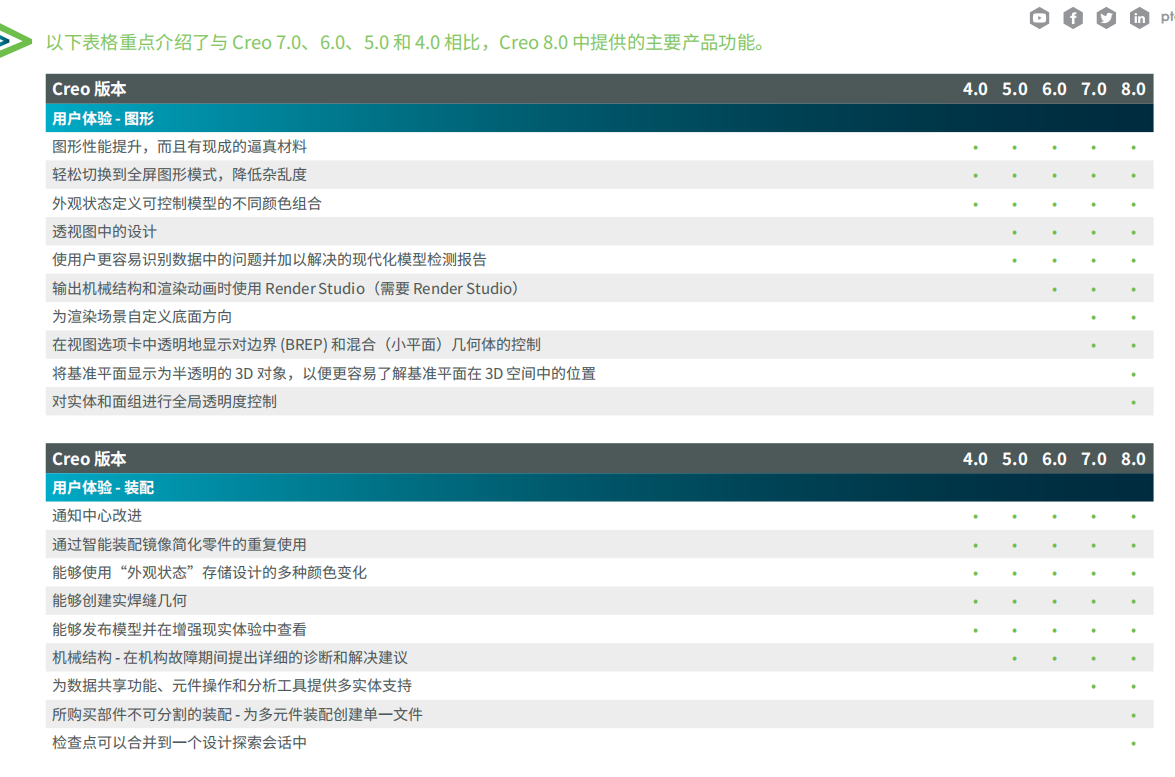The height and width of the screenshot is (777, 1175).
Task: Click the Render Studio feature row text
Action: point(286,289)
